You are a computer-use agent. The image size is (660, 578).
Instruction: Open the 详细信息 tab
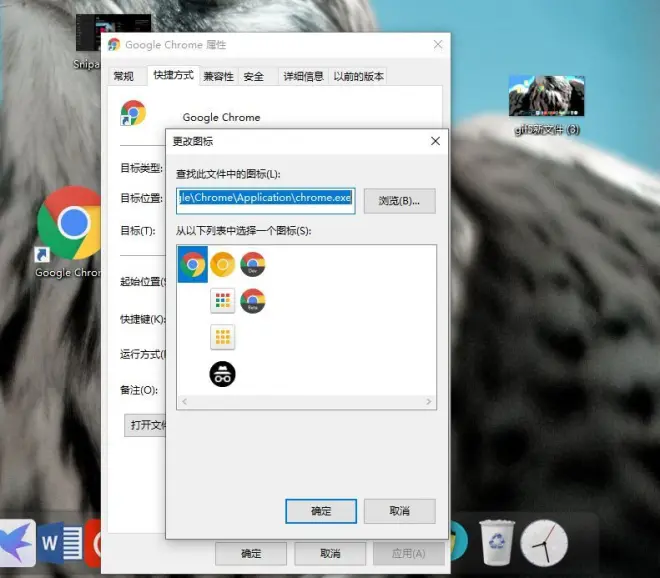[x=303, y=77]
